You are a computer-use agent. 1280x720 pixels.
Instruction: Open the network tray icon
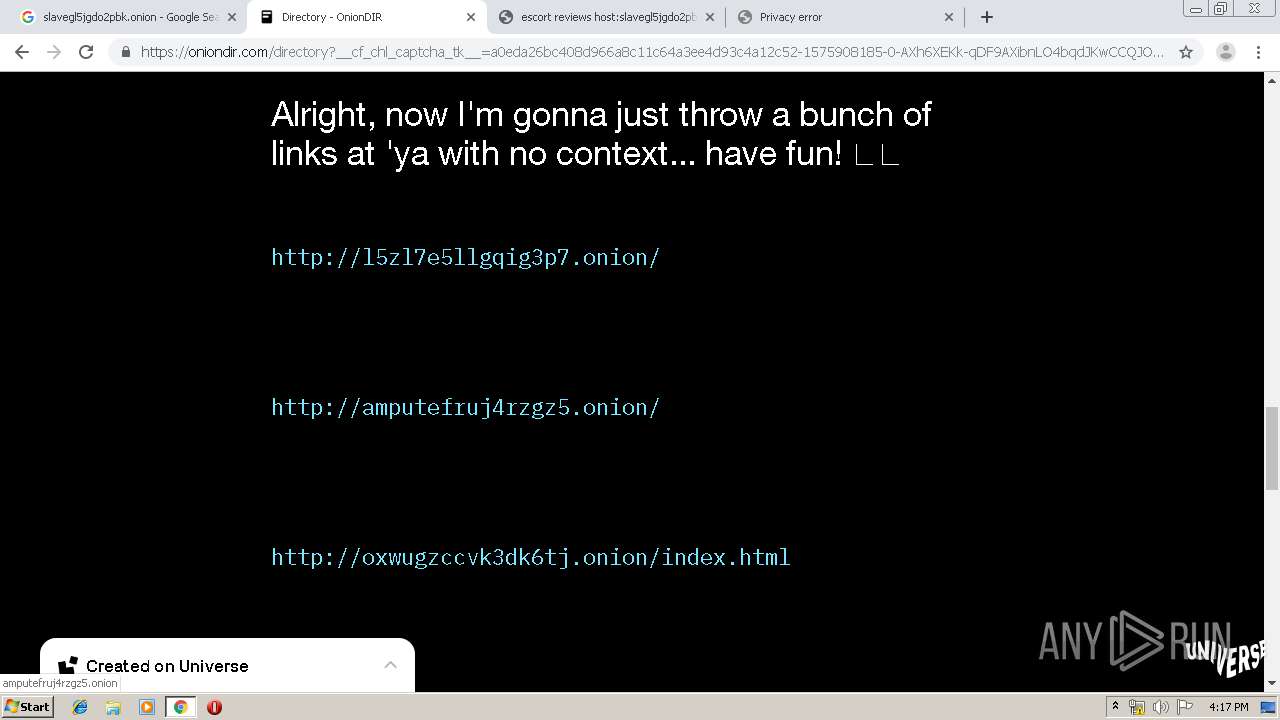click(x=1137, y=707)
